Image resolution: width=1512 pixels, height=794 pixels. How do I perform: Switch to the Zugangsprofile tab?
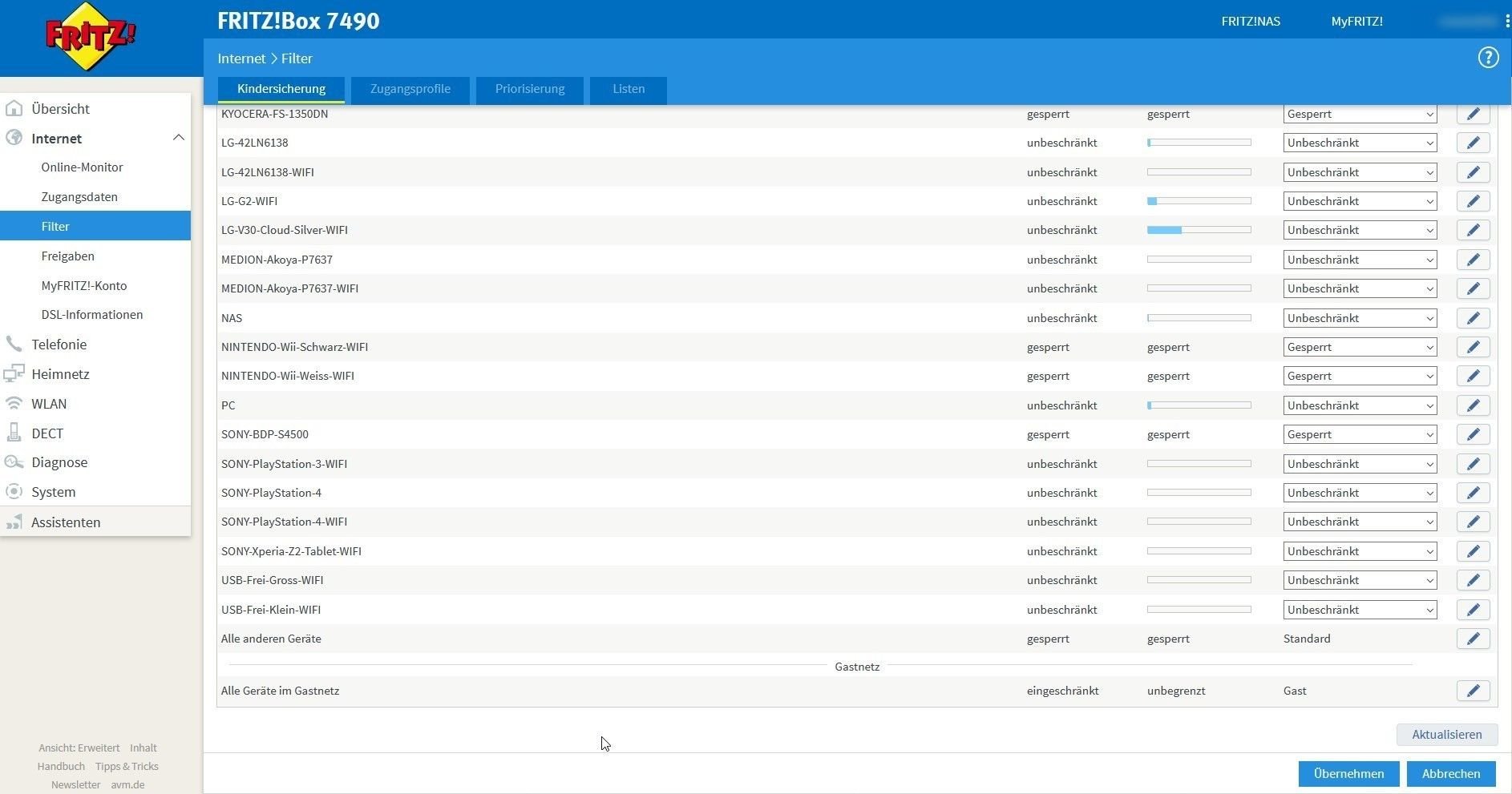(410, 89)
